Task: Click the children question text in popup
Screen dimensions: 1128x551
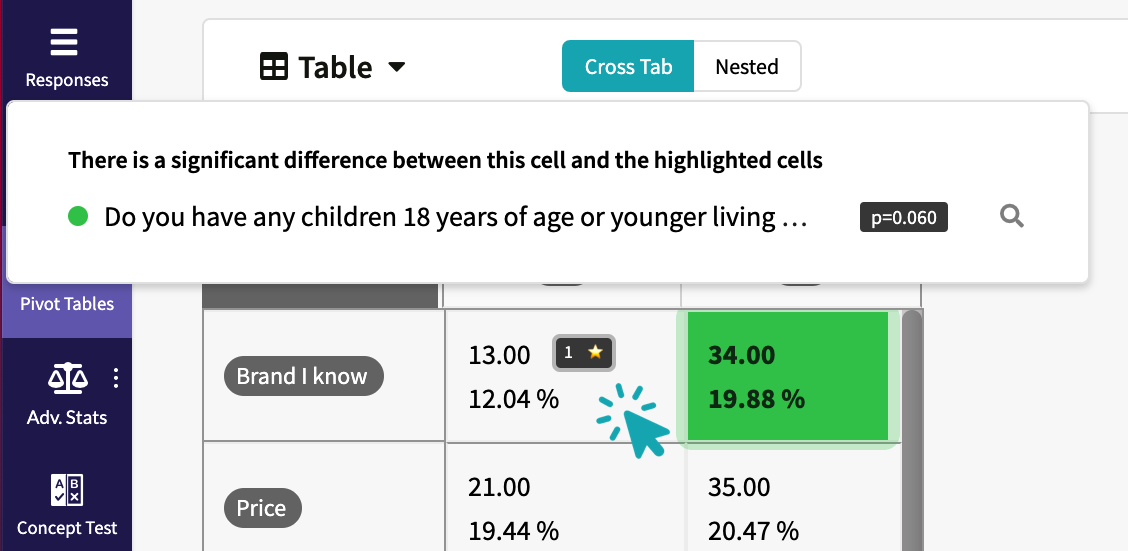Action: [x=456, y=217]
